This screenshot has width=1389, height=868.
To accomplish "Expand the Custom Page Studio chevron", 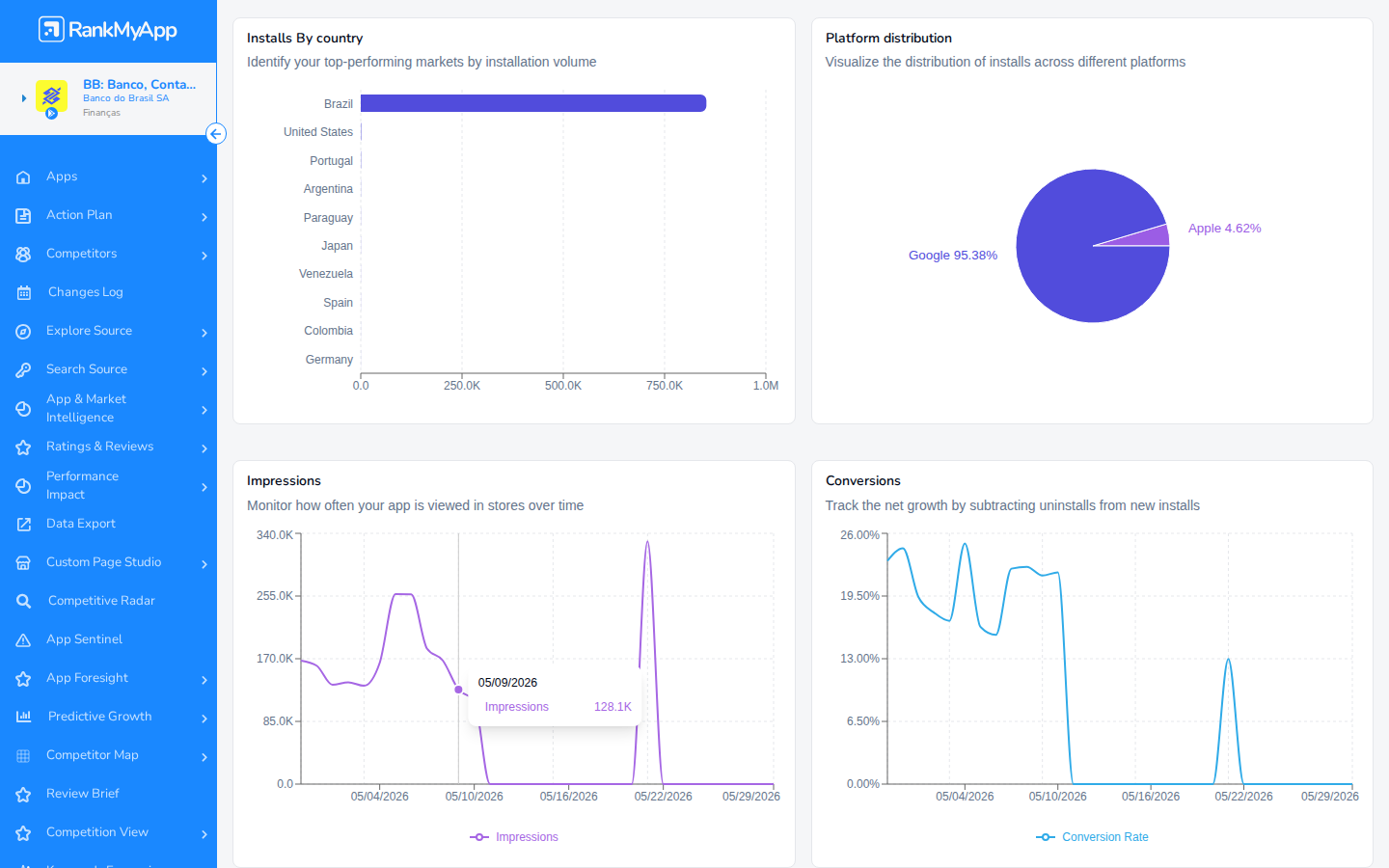I will click(204, 564).
